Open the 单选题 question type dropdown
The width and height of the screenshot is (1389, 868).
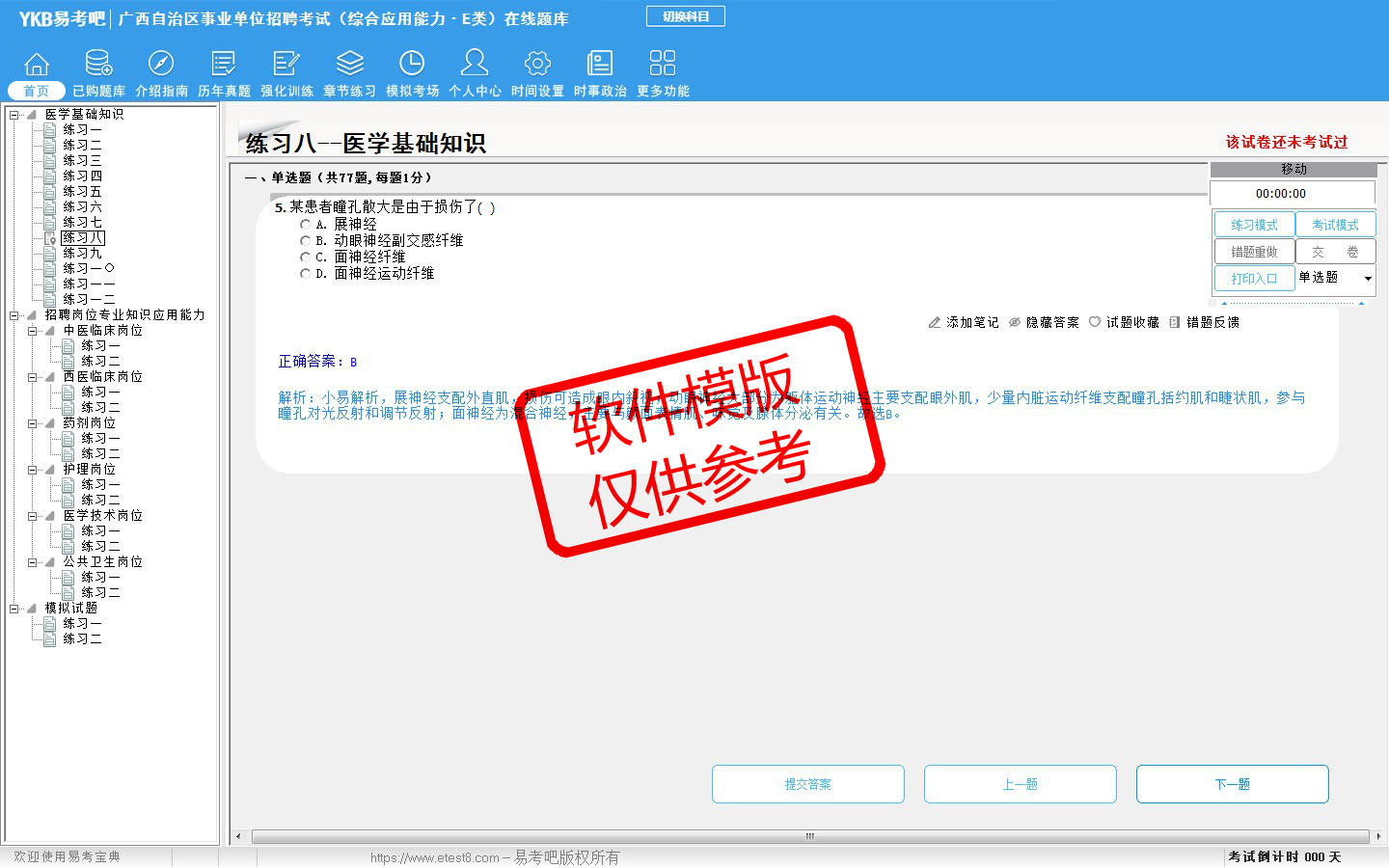[x=1367, y=279]
